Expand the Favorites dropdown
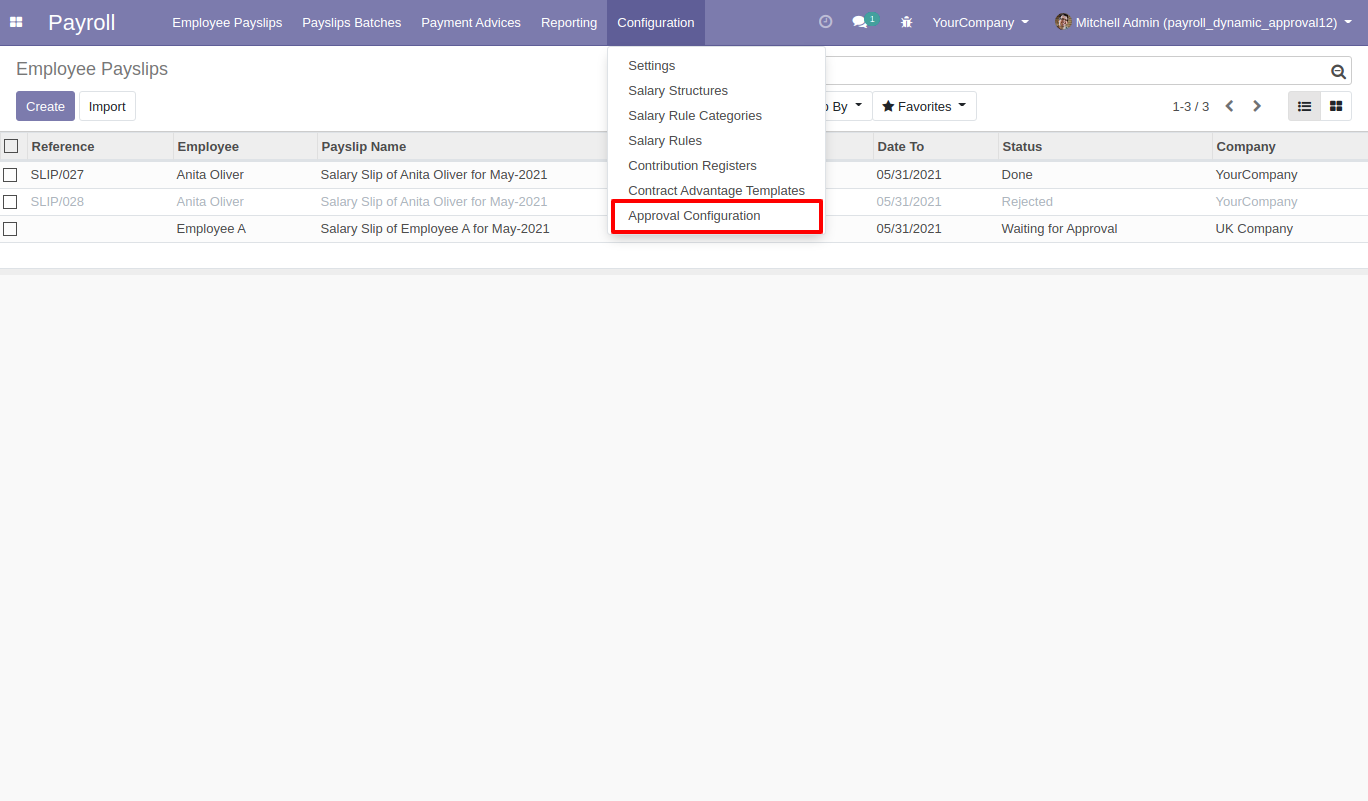The image size is (1368, 801). (x=924, y=106)
